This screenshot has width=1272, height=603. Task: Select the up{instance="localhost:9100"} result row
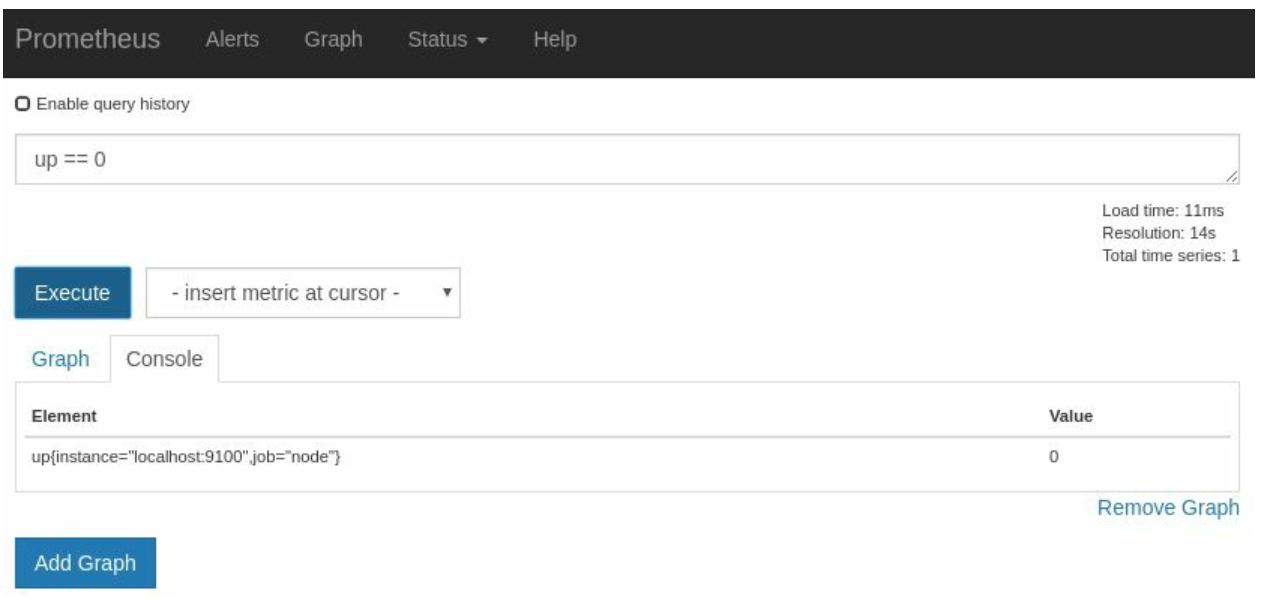tap(627, 457)
